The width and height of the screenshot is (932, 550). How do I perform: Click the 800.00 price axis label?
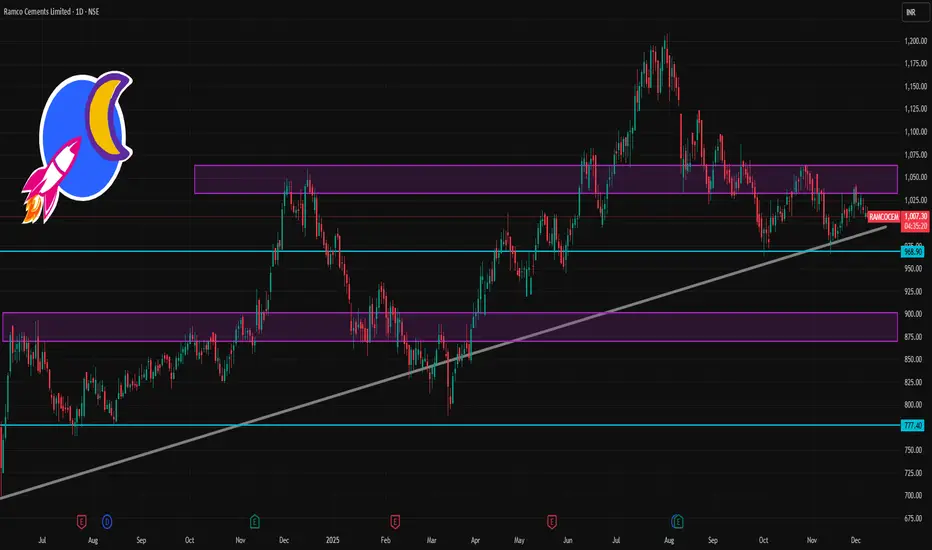click(913, 405)
